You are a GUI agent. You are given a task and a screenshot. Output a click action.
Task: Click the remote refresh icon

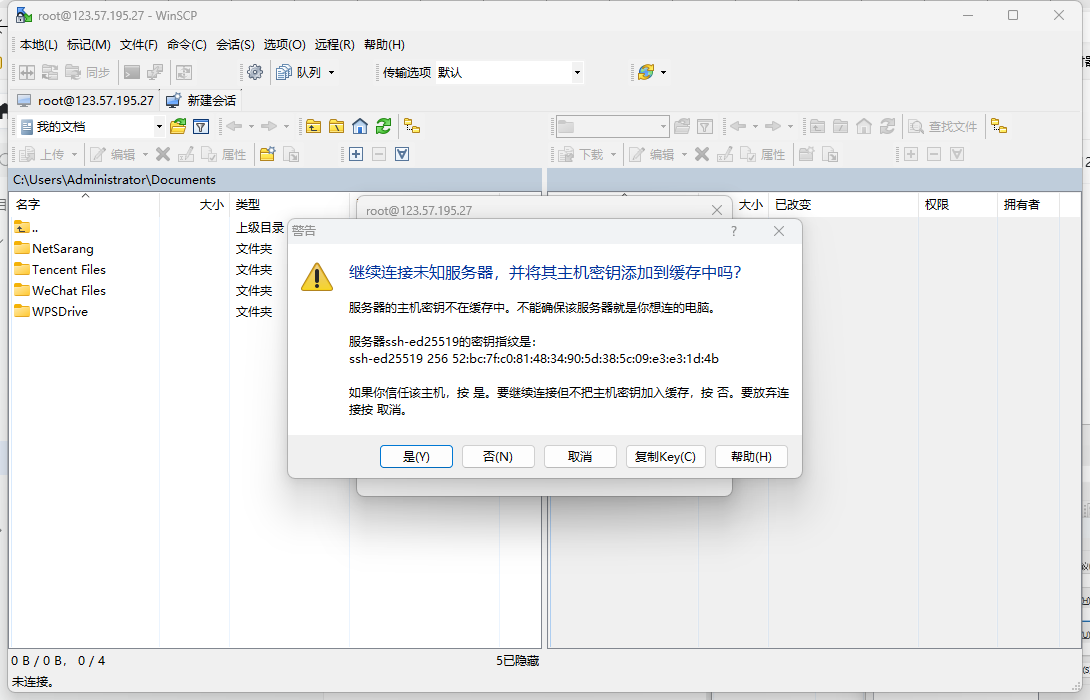click(x=887, y=127)
